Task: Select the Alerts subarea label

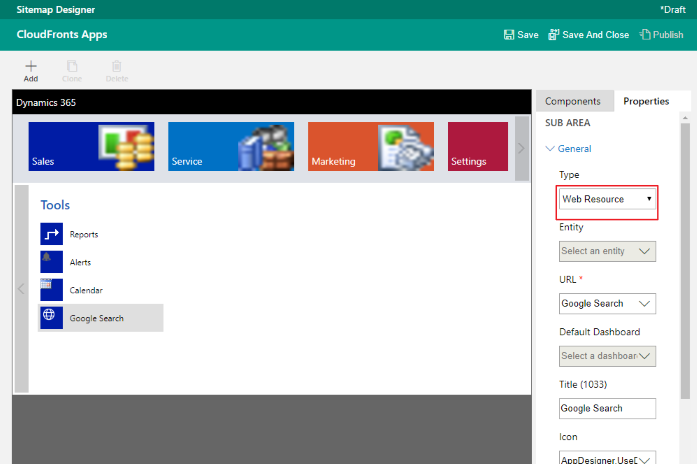Action: [80, 262]
